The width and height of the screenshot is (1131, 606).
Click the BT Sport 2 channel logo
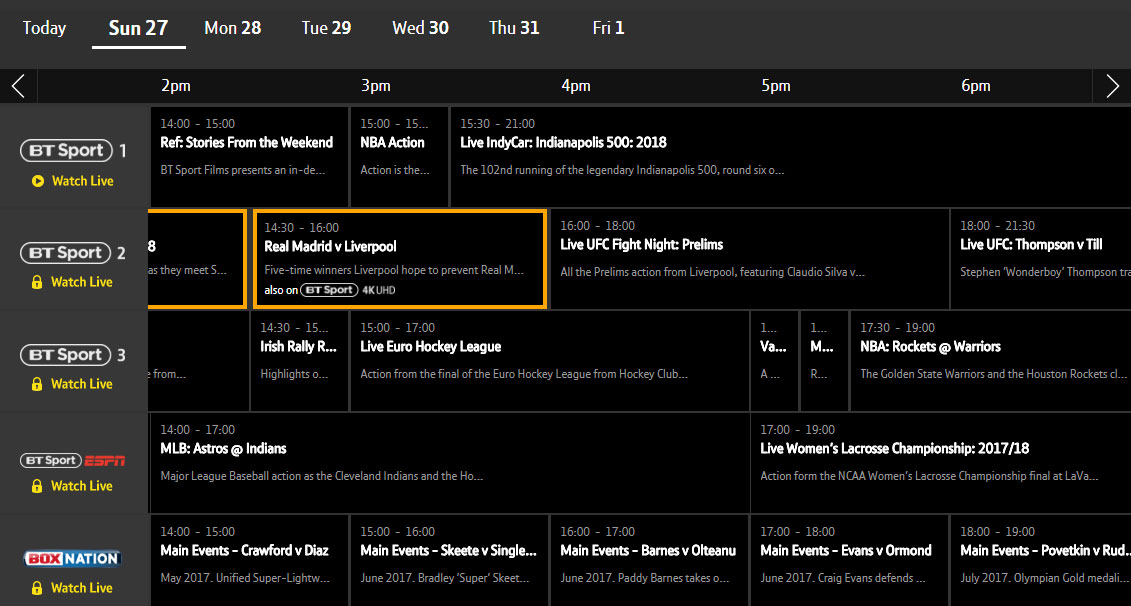point(67,253)
